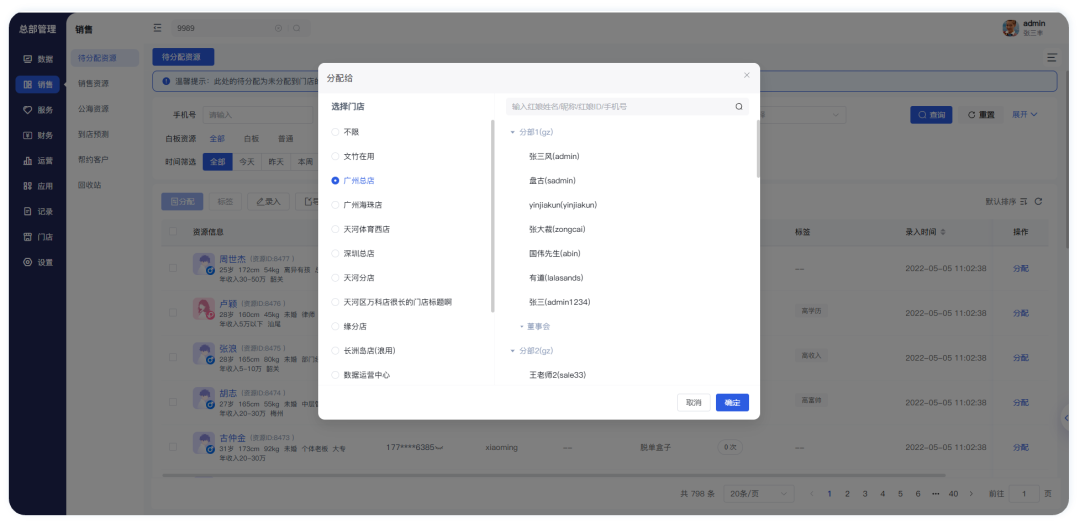Click the matchmaker list scrollbar in dialog
Viewport: 1080px width, 524px height.
[x=758, y=149]
